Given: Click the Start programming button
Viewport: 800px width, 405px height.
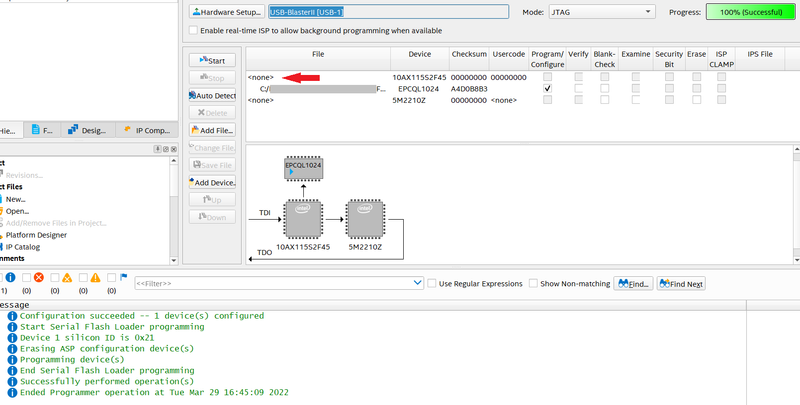Looking at the screenshot, I should coord(211,61).
